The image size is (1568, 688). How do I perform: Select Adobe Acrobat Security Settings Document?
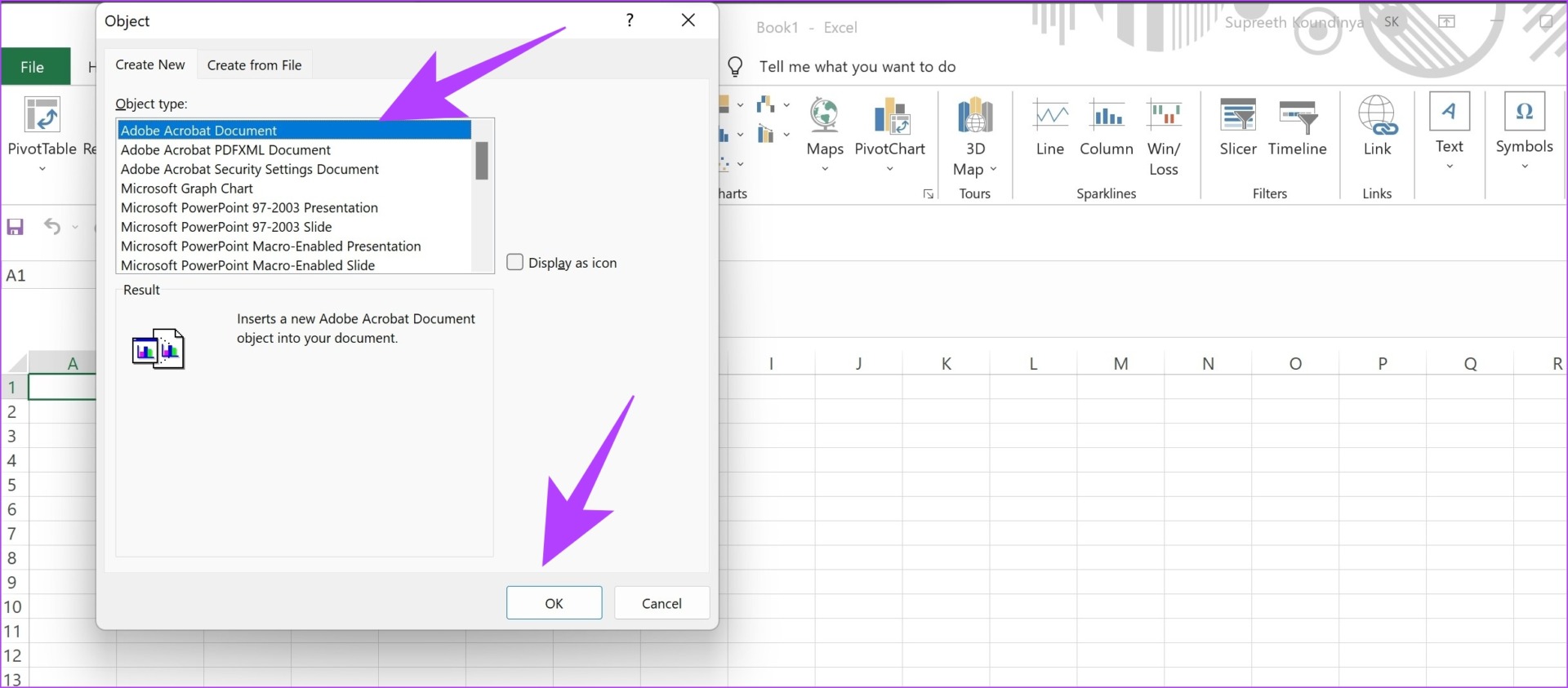click(295, 169)
